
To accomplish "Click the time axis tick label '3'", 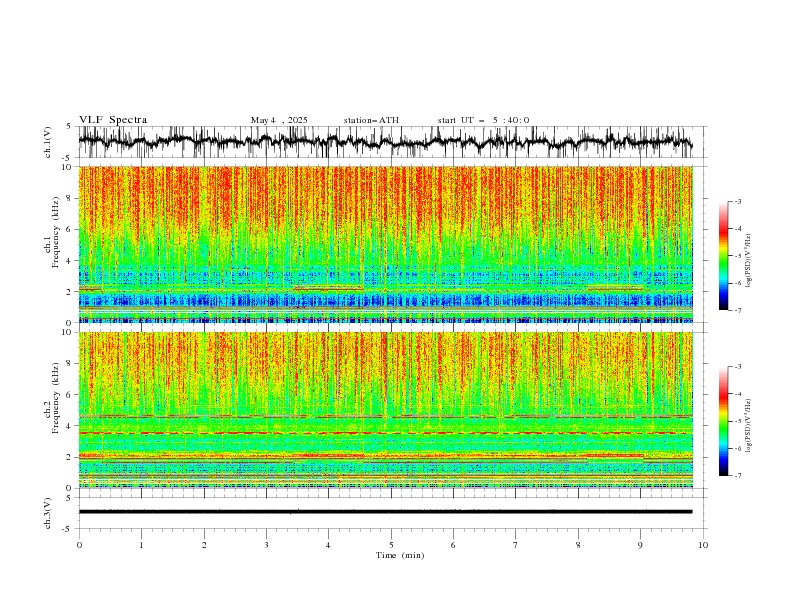I will (x=266, y=545).
